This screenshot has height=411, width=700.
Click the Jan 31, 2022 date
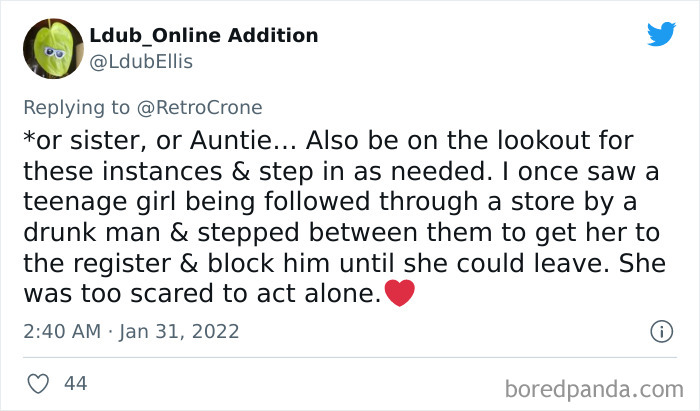pos(179,331)
